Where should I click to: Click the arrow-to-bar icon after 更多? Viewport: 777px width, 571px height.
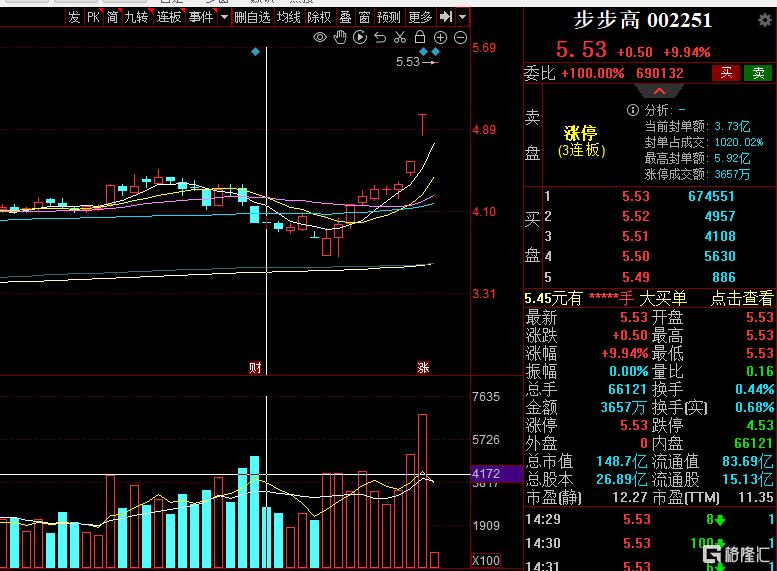446,17
